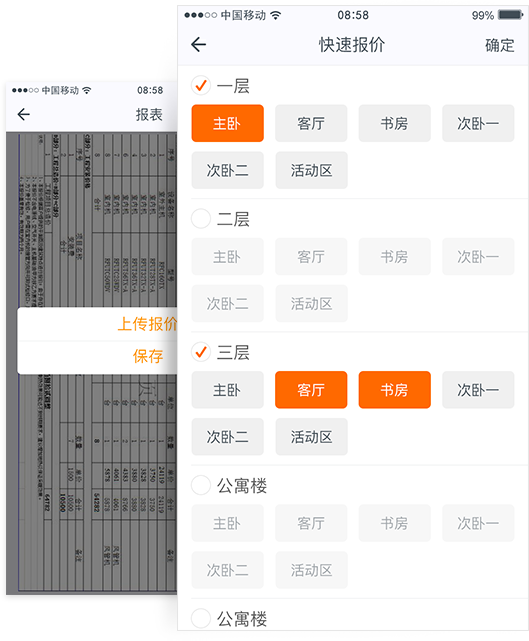
Task: Select 活动区 under 一层
Action: pyautogui.click(x=312, y=170)
